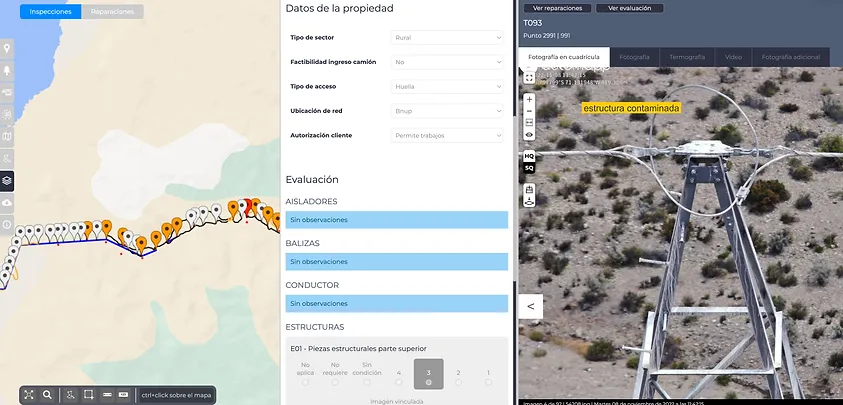Click 'E01 - Piezas estructurales parte superior' heading
Screen dimensions: 843x405
tap(359, 349)
